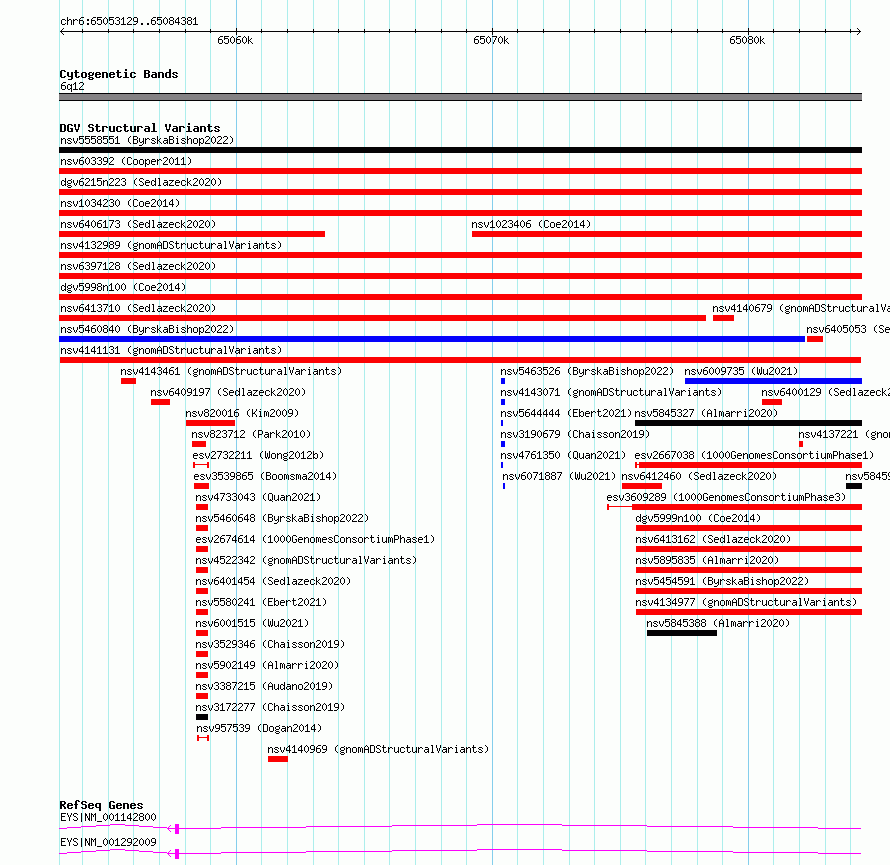Click nsv823712 (Park2010) label

251,434
